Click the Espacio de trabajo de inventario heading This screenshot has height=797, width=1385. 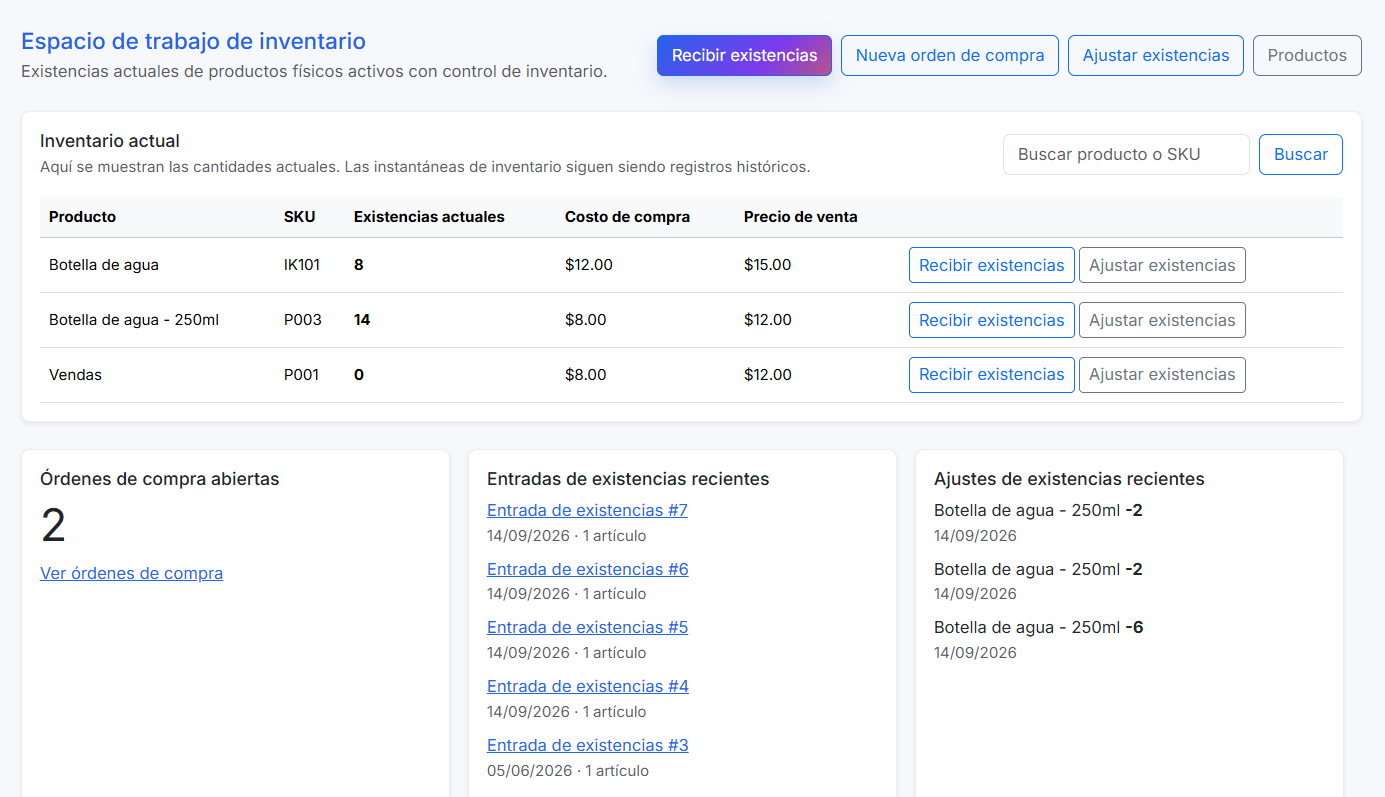pos(193,41)
